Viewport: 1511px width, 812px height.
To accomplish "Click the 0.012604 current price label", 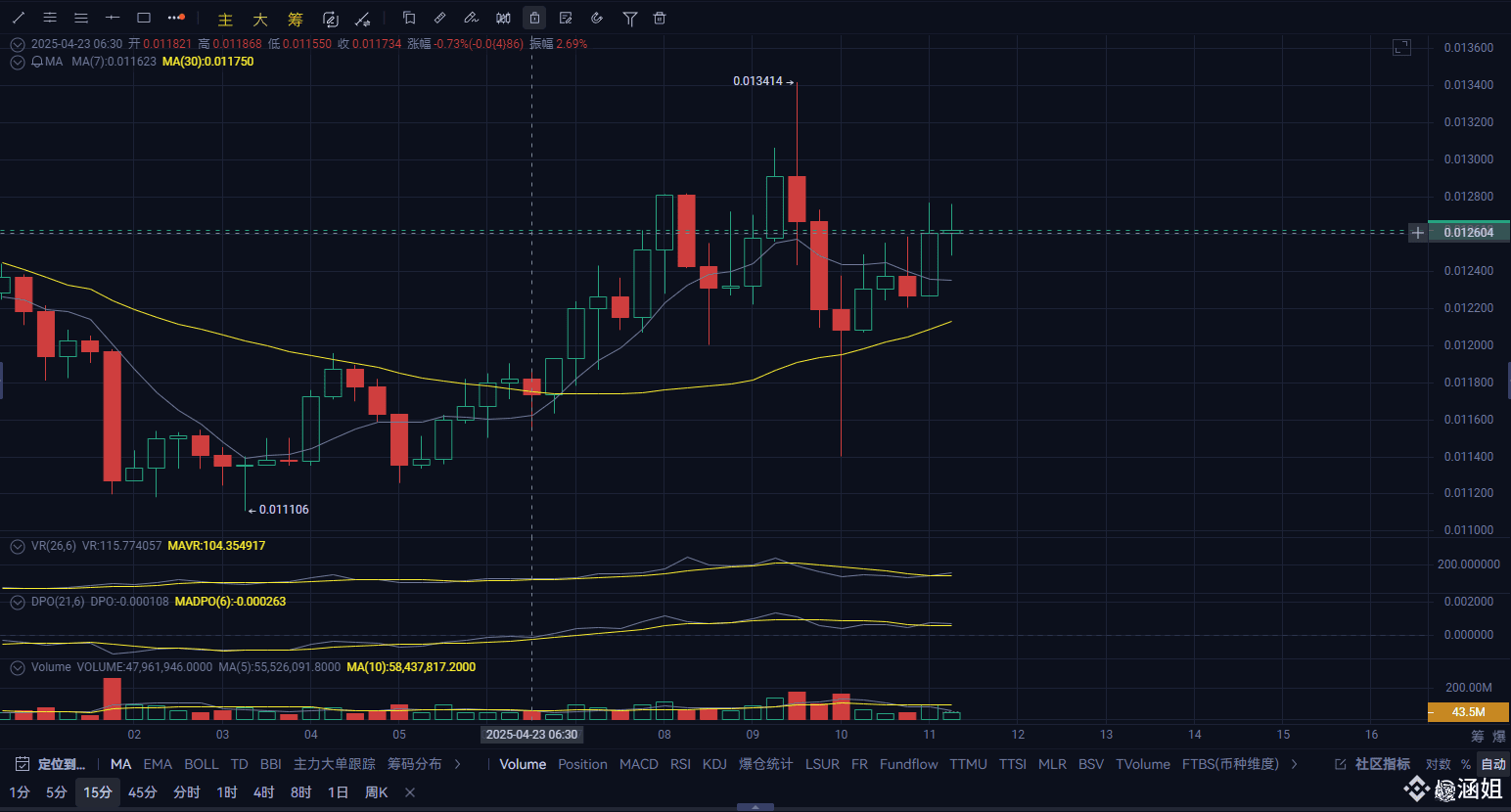I will (x=1467, y=232).
